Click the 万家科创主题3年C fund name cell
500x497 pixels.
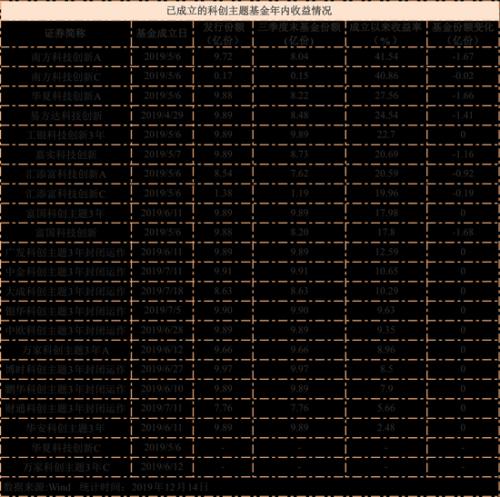(66, 467)
